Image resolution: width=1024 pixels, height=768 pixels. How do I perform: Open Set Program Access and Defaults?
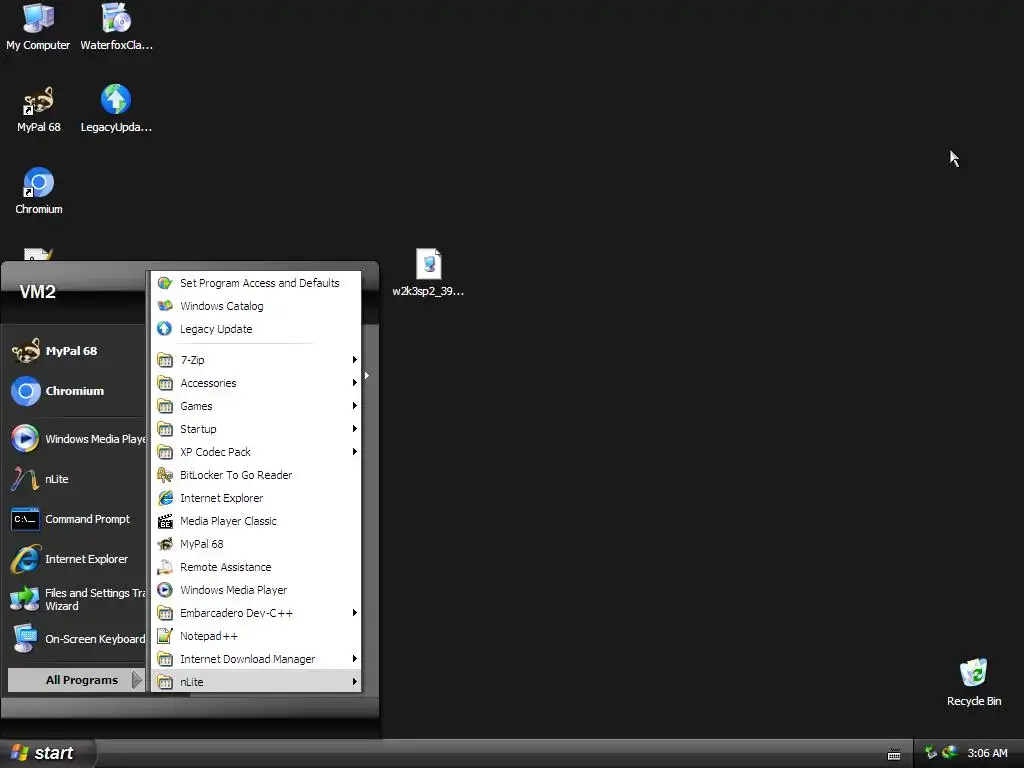(256, 283)
